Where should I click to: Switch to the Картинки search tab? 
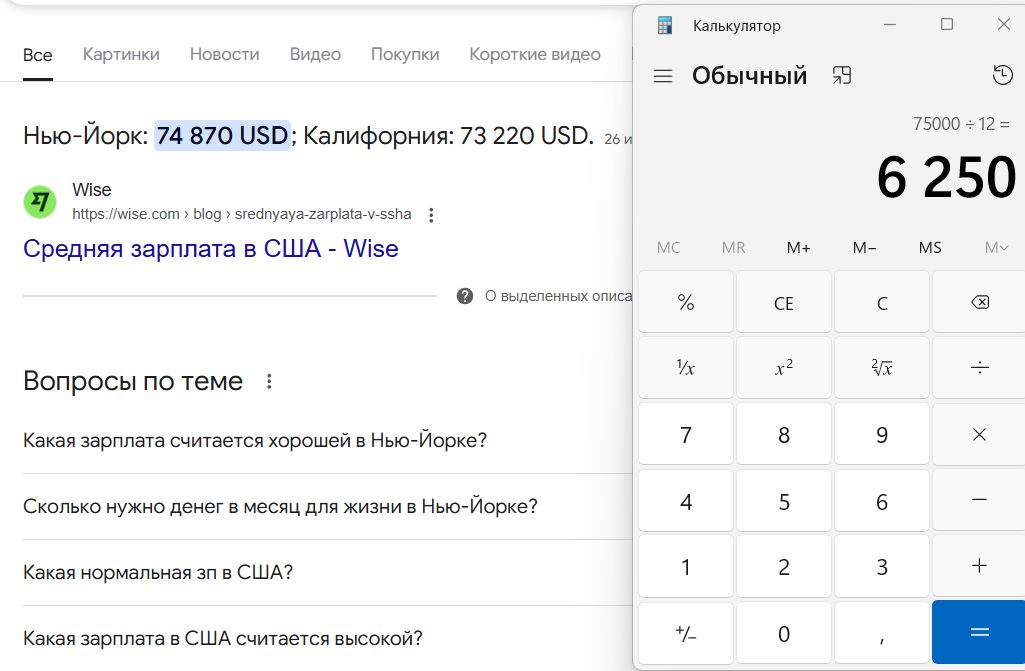(121, 54)
